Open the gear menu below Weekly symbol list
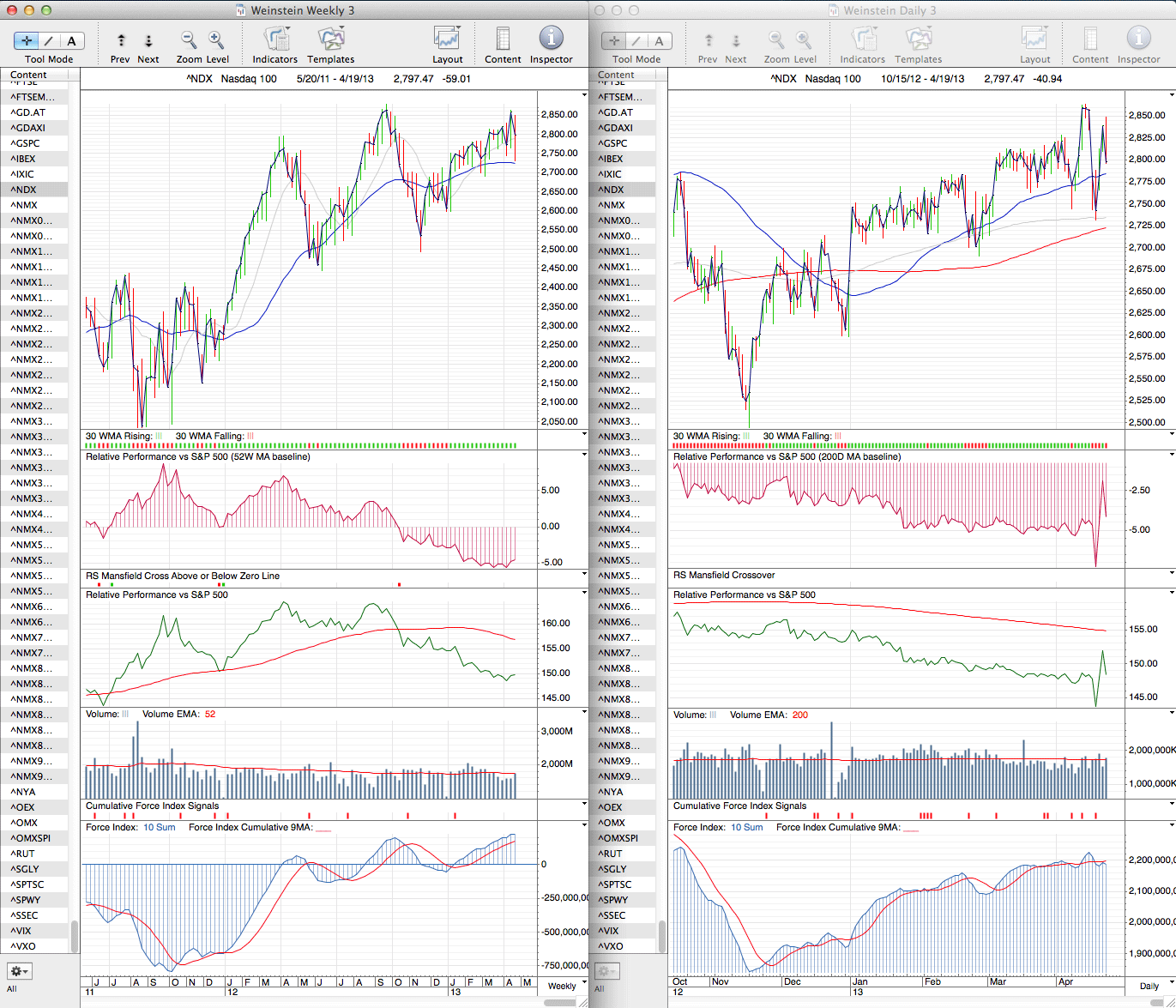 pos(19,971)
